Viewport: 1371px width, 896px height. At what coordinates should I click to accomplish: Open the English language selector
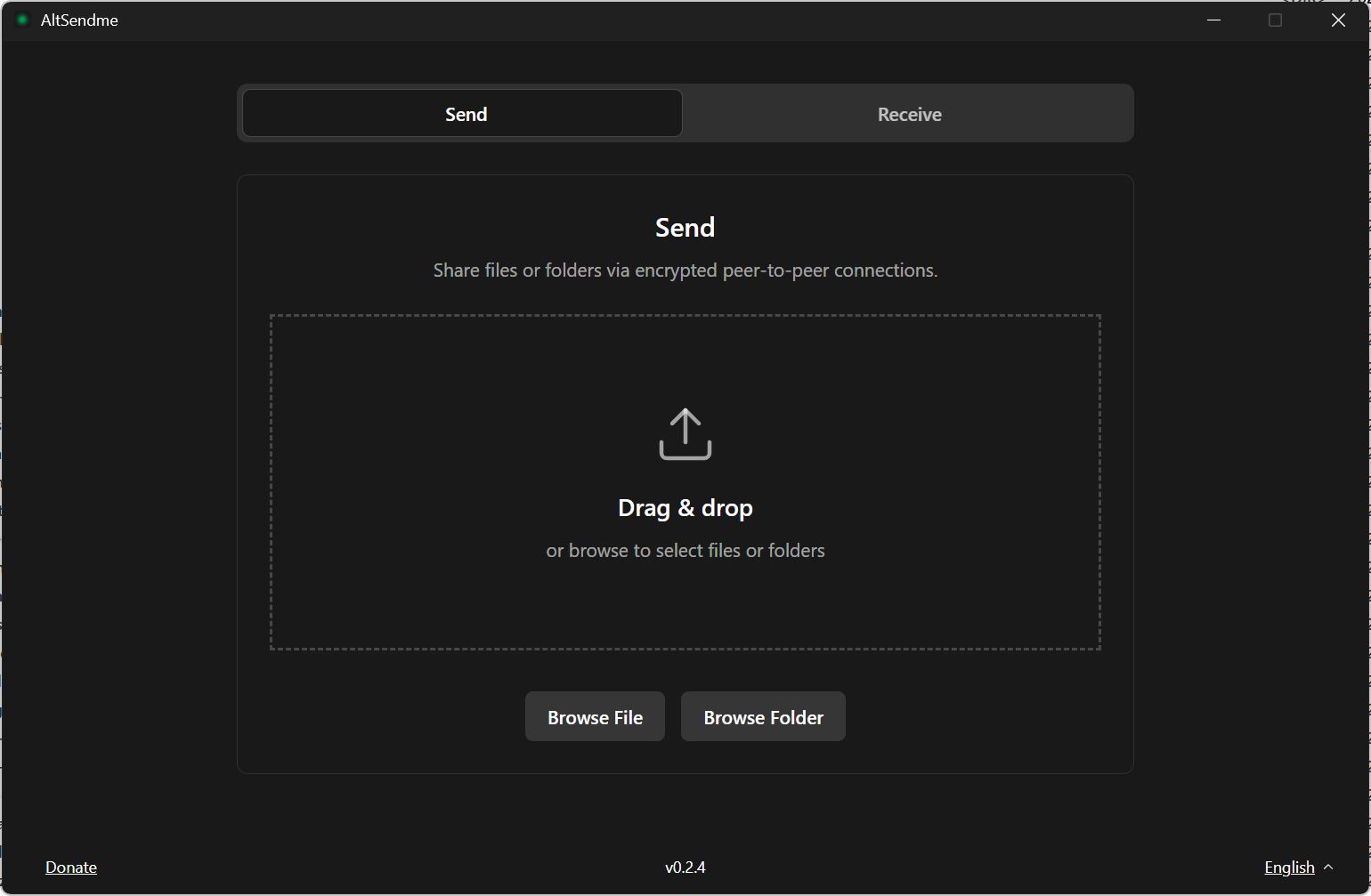click(1289, 867)
